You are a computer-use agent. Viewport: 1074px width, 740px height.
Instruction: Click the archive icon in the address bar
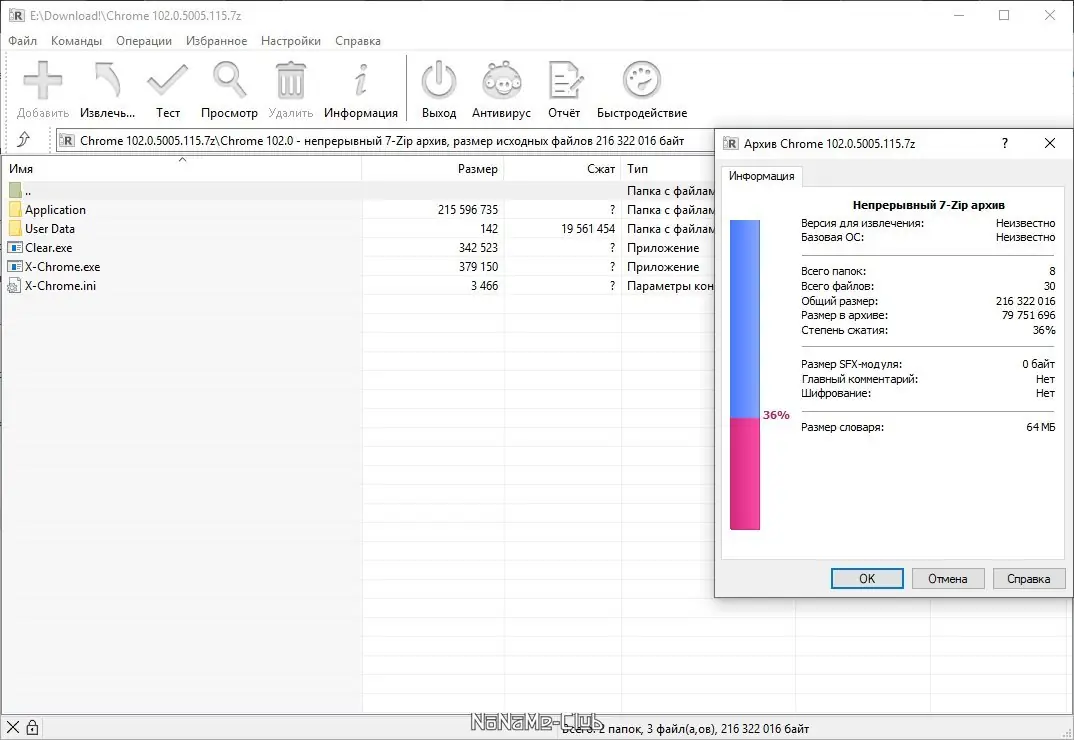coord(67,140)
